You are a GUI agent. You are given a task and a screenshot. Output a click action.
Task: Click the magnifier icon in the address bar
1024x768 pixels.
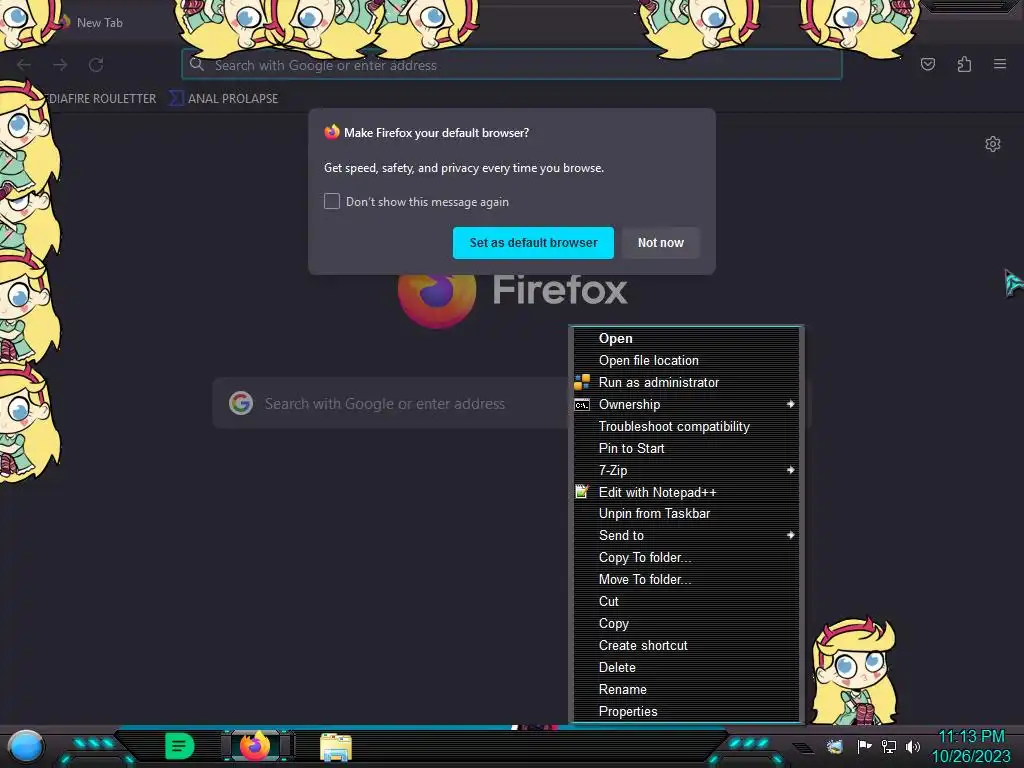197,64
